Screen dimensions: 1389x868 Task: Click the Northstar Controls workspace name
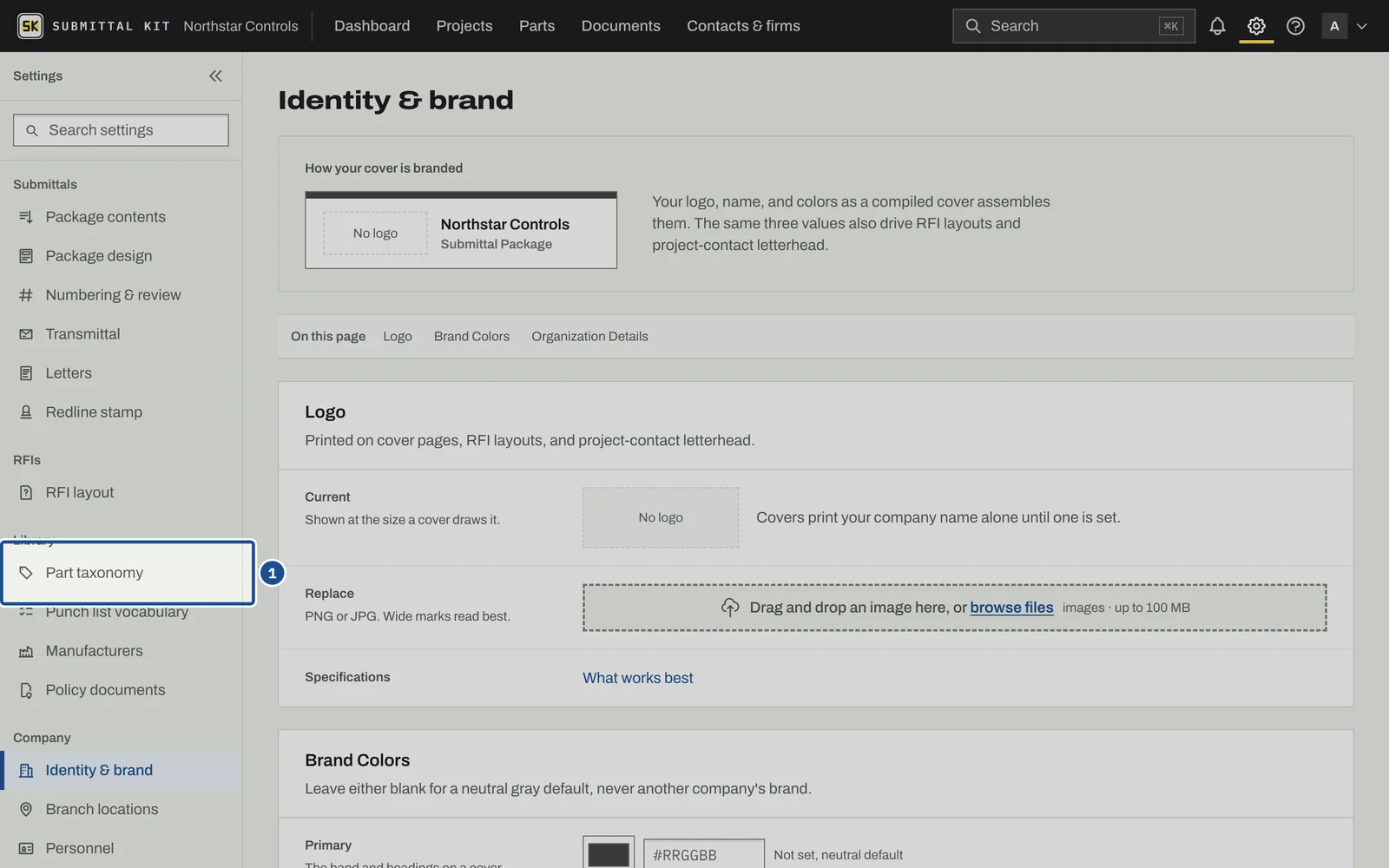tap(240, 26)
